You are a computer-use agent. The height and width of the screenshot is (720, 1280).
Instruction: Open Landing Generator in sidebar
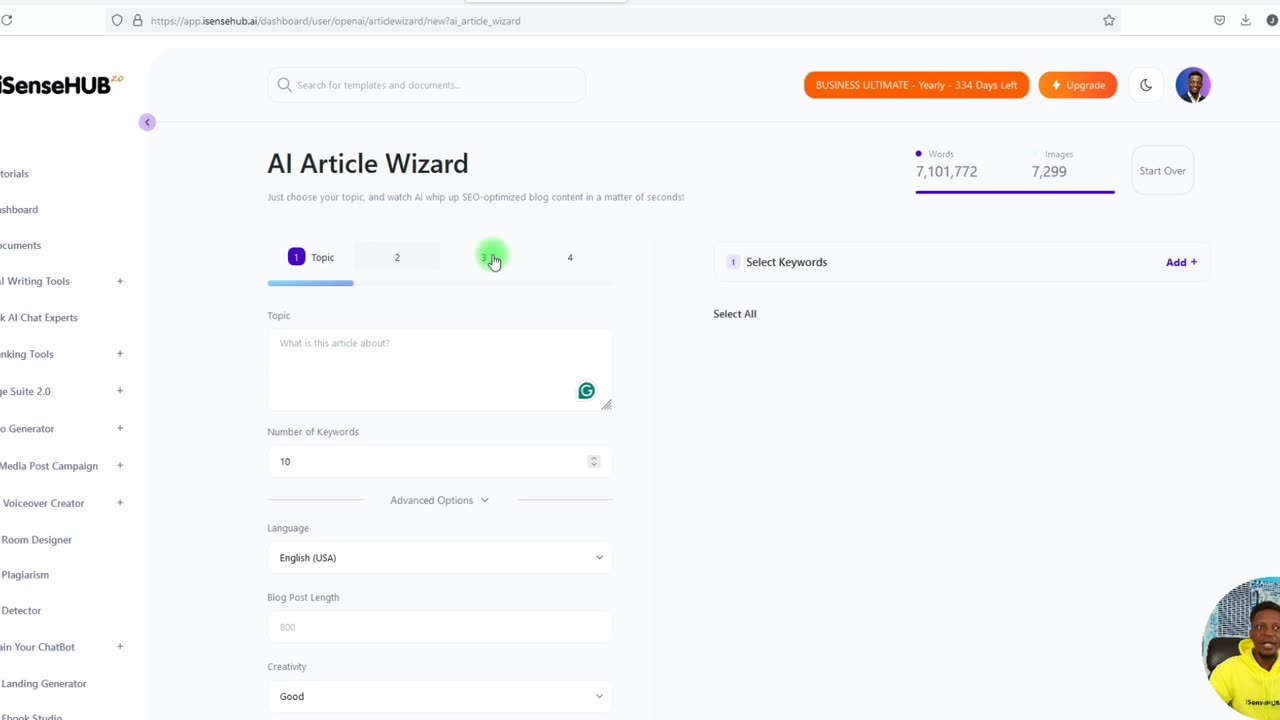[x=43, y=684]
